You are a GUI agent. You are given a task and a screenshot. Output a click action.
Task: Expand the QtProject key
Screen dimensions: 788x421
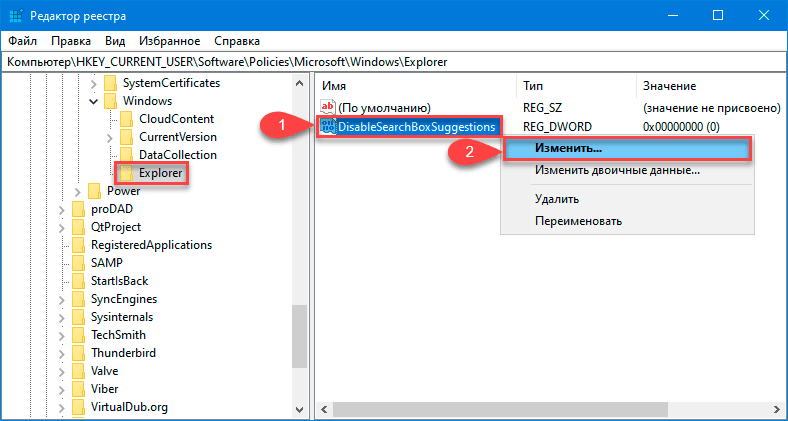[61, 227]
